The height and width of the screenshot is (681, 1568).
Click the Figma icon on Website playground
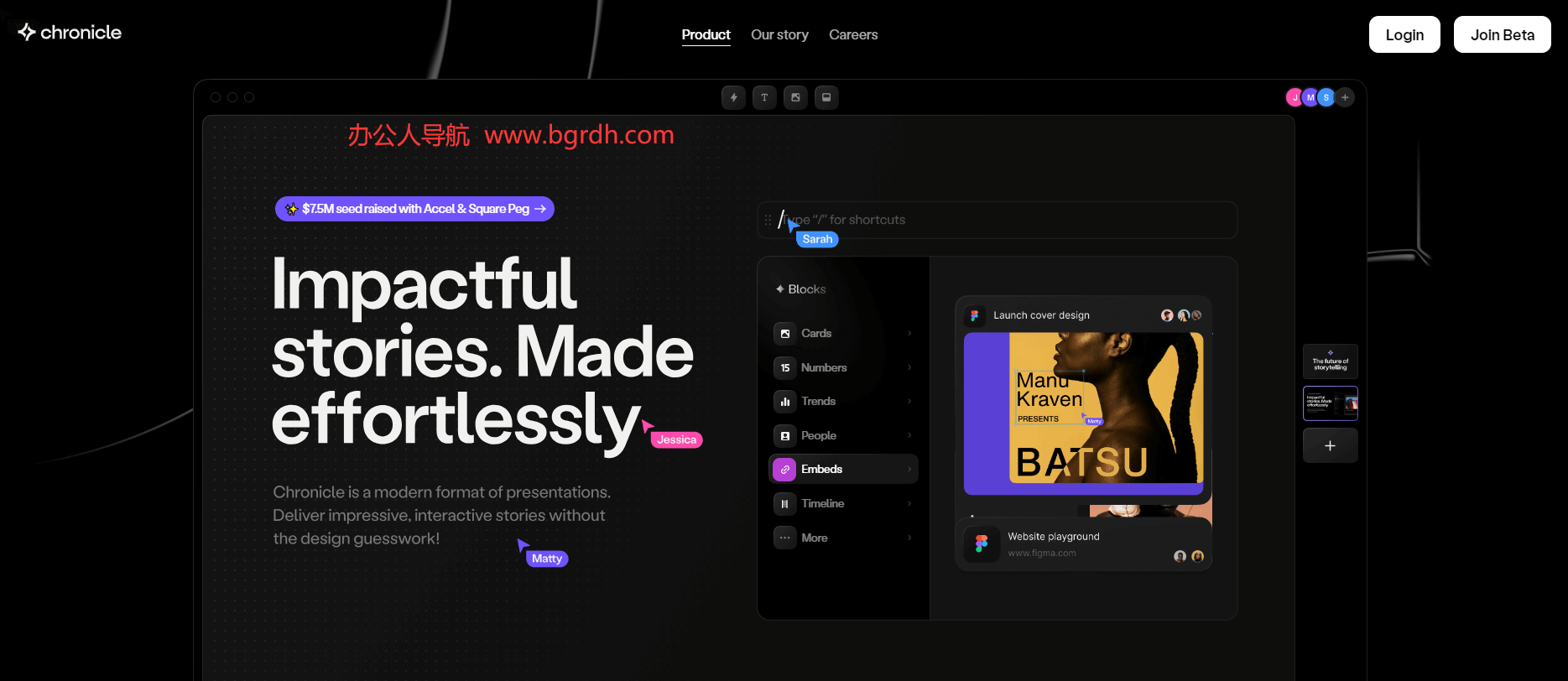pos(981,544)
